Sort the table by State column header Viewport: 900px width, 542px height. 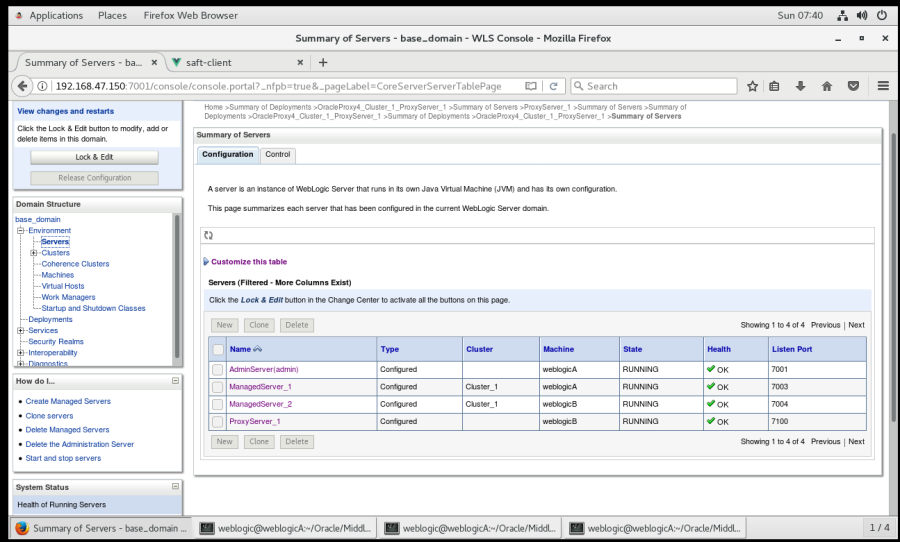click(633, 349)
